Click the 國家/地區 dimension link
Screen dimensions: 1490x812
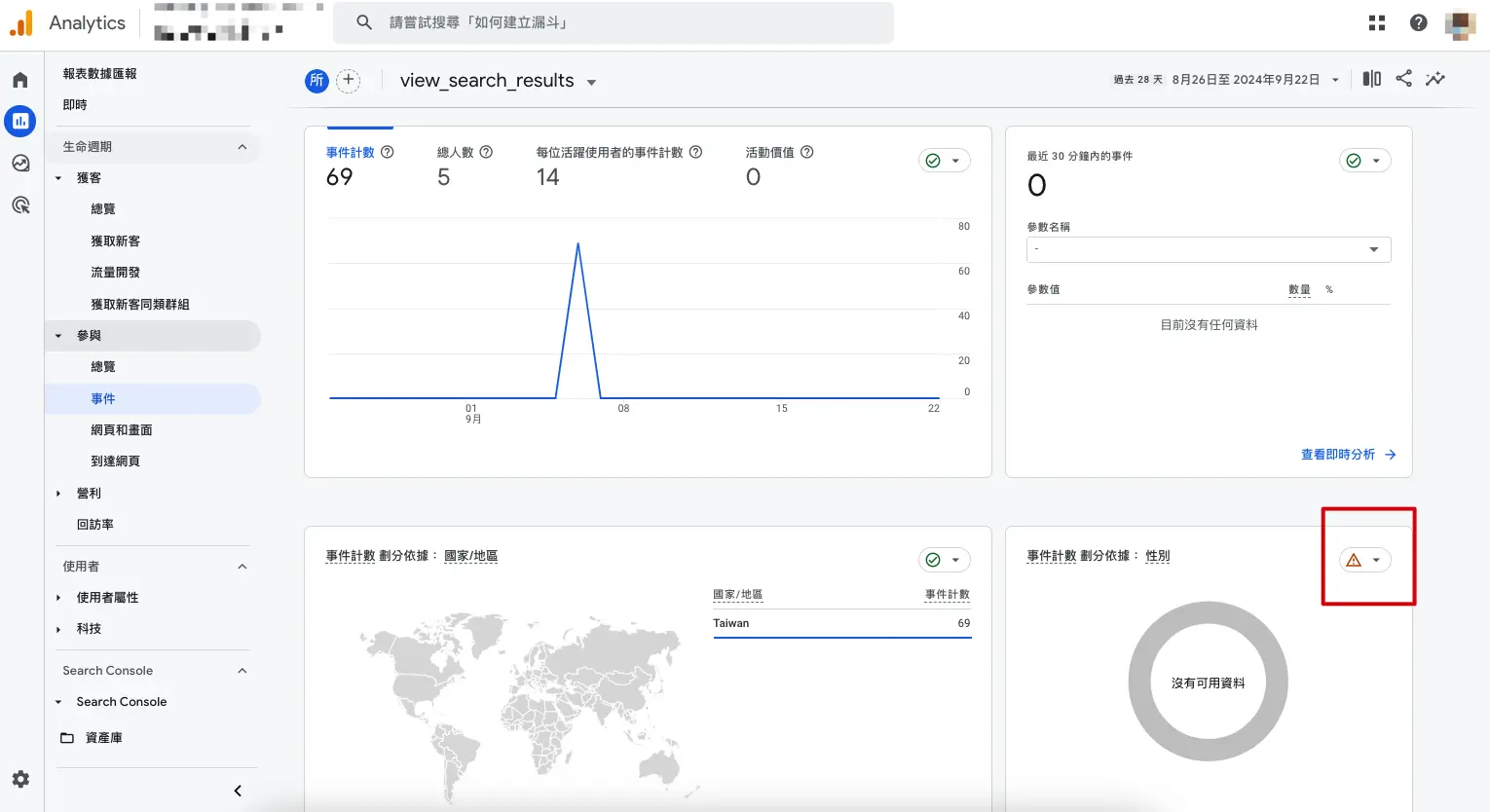pyautogui.click(x=471, y=556)
